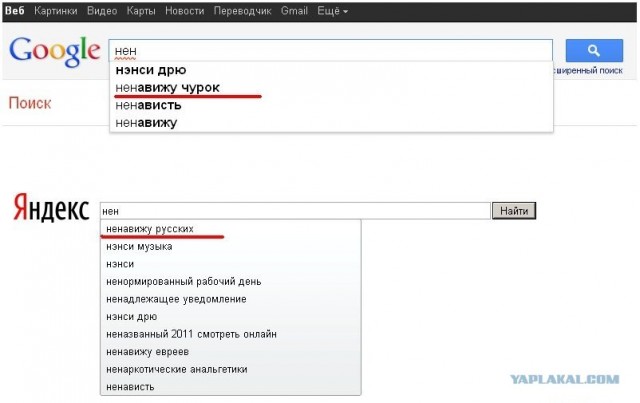
Task: Click the Google logo
Action: click(x=55, y=51)
